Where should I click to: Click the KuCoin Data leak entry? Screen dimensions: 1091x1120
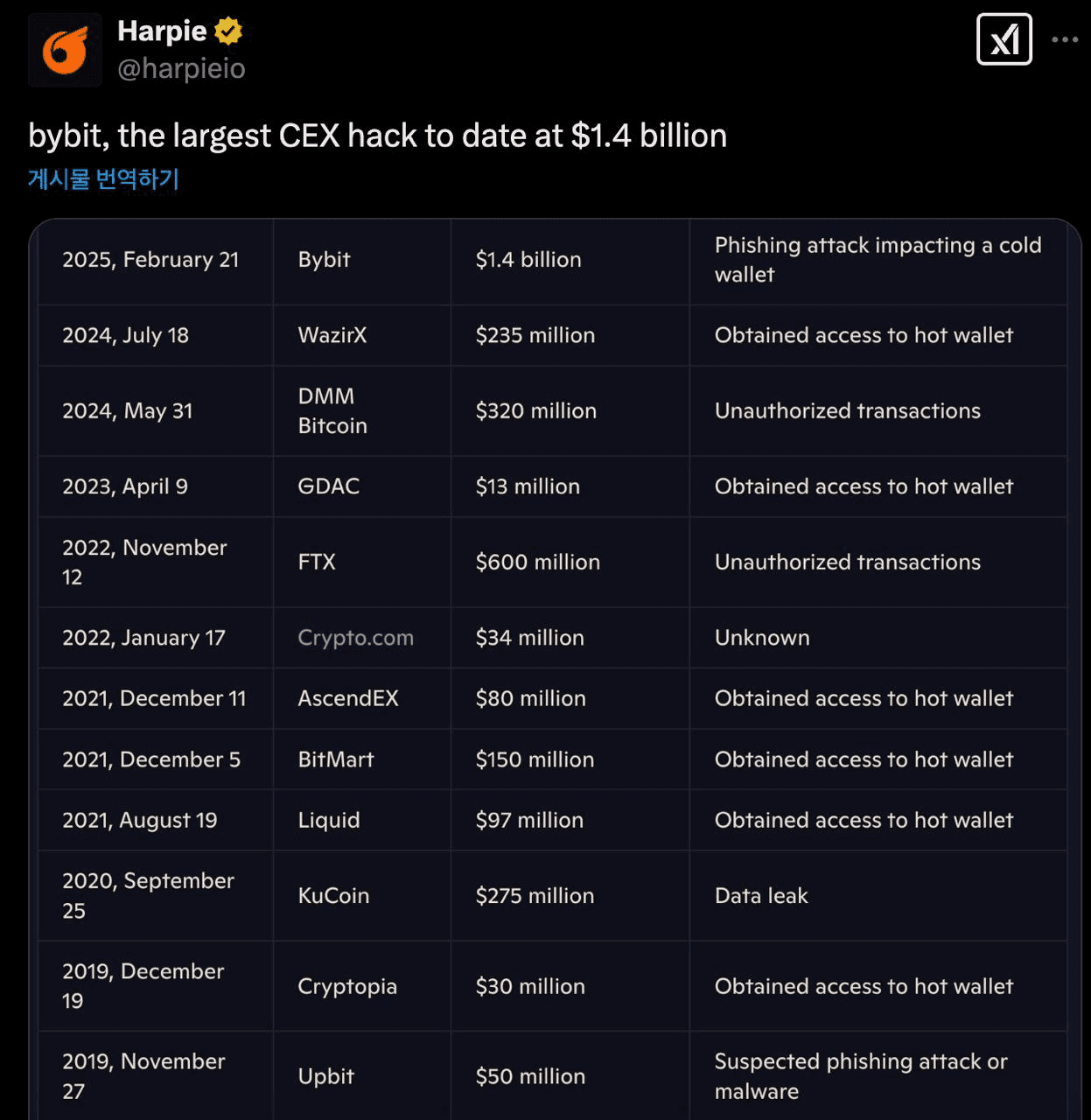tap(759, 895)
